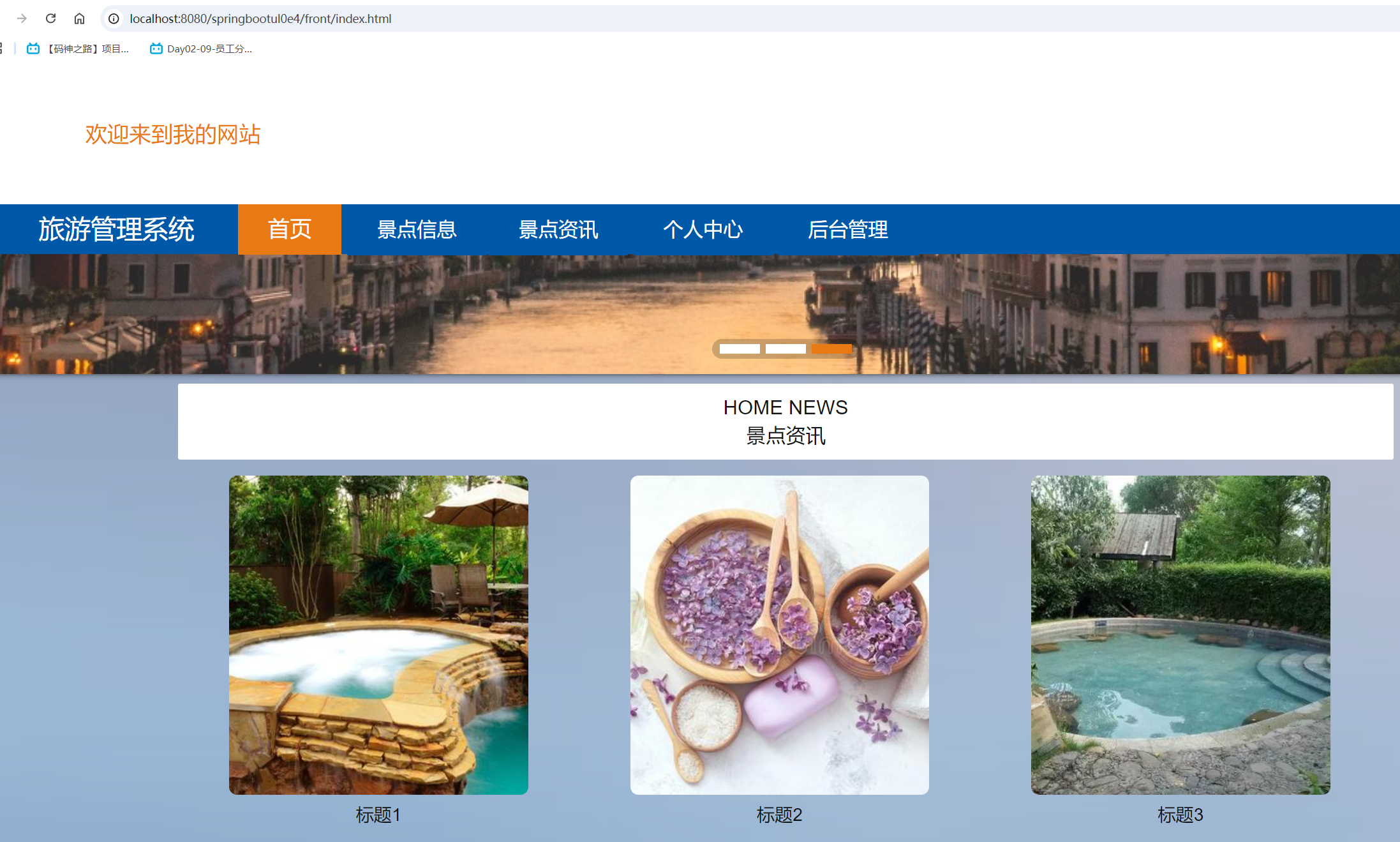Viewport: 1400px width, 842px height.
Task: Open the site information icon in address bar
Action: pos(113,19)
